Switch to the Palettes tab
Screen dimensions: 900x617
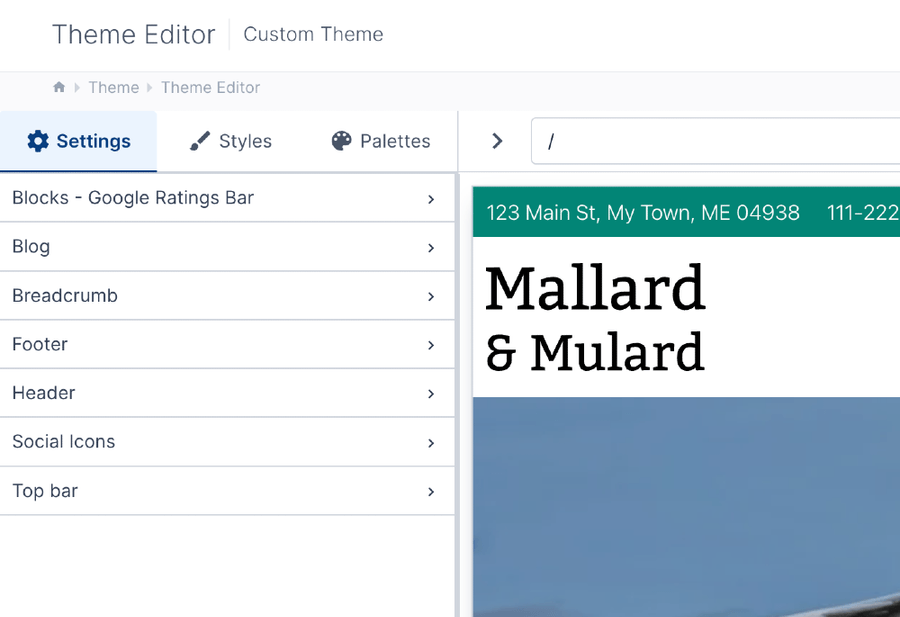pos(381,141)
